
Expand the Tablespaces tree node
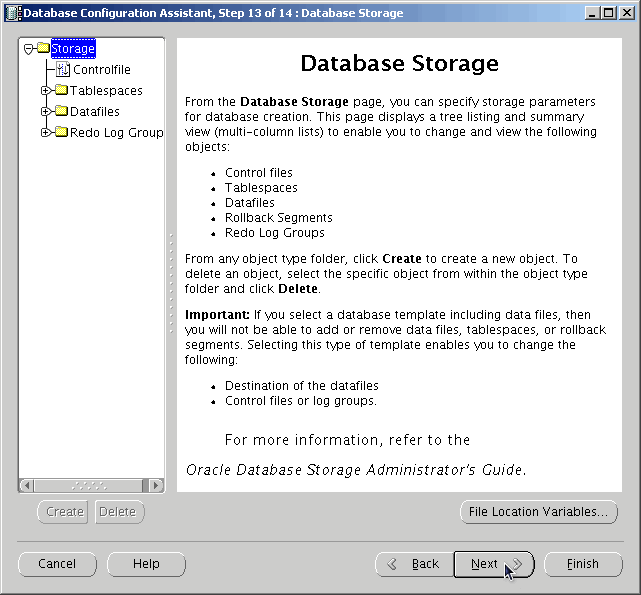point(46,91)
